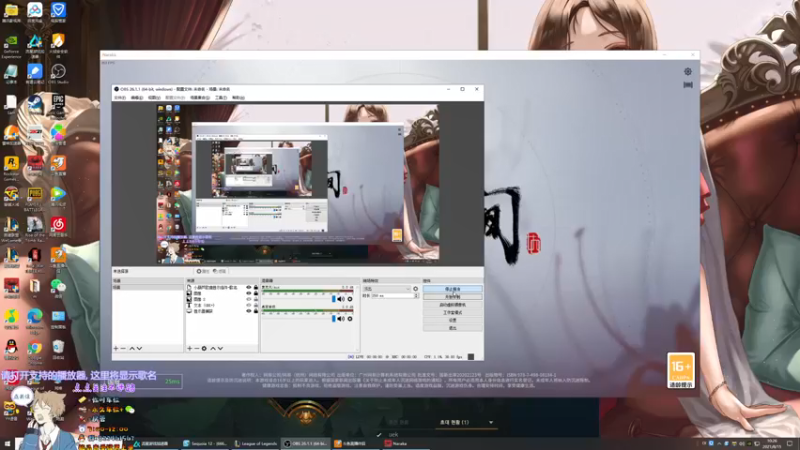The height and width of the screenshot is (450, 800).
Task: Toggle visibility of 图像 2 source
Action: pos(249,299)
